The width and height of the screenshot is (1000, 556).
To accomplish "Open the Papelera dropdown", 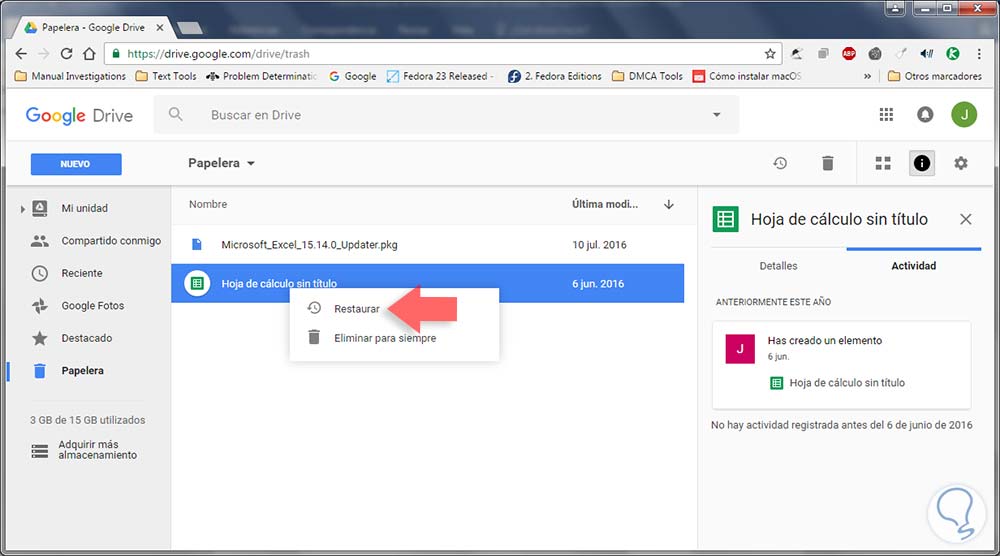I will coord(221,163).
